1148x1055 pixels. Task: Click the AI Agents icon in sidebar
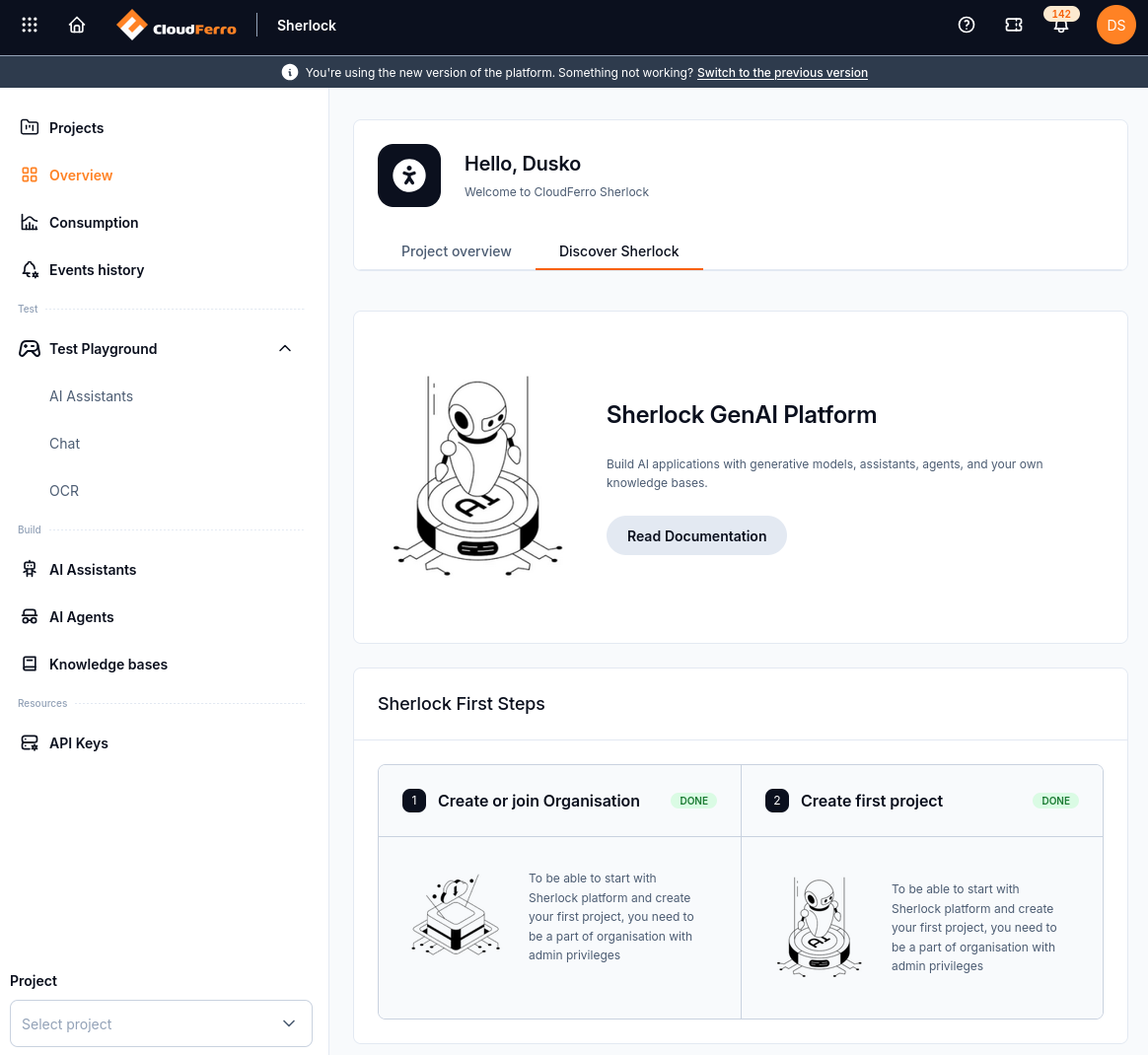pyautogui.click(x=30, y=617)
